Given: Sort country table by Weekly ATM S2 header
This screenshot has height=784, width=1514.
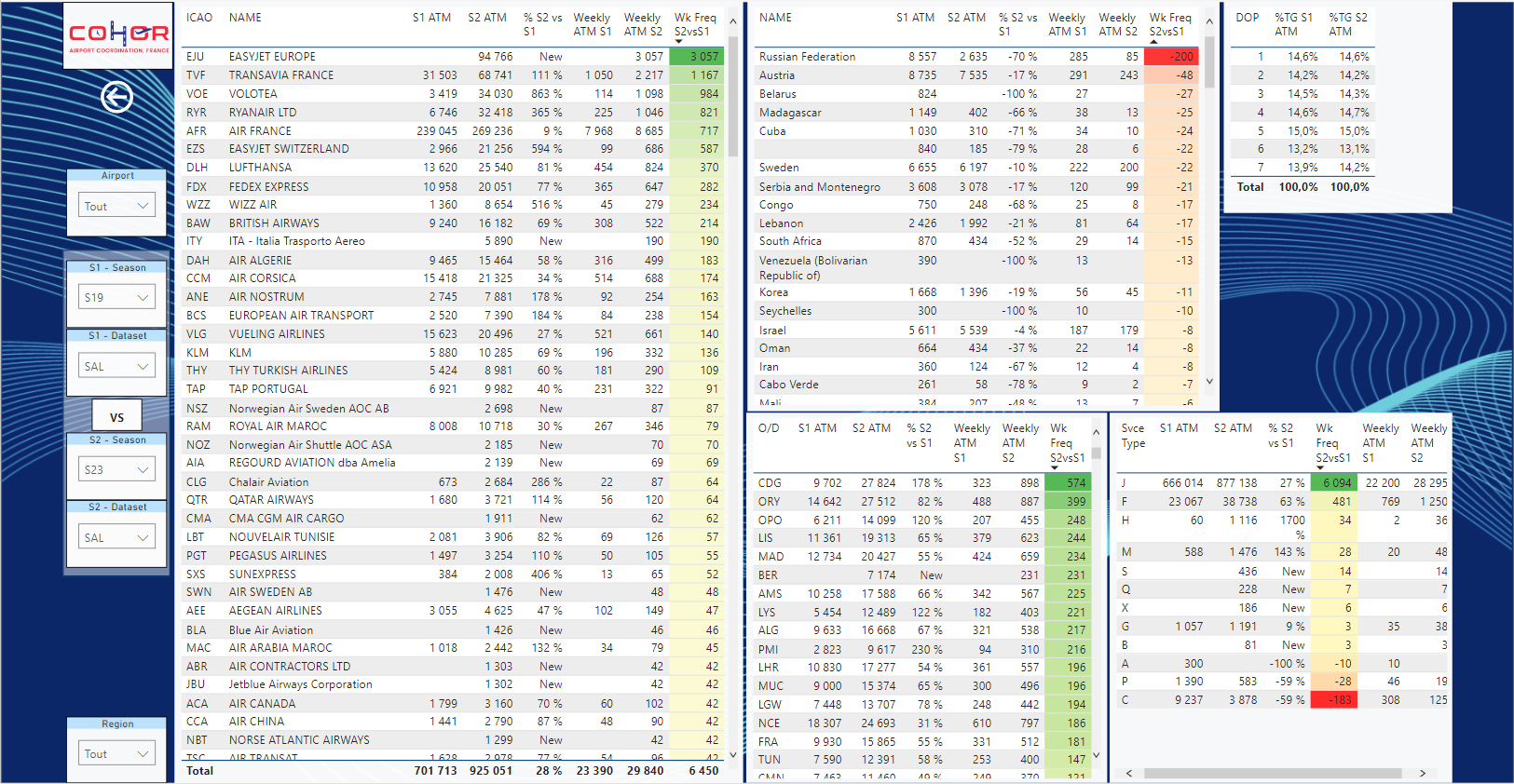Looking at the screenshot, I should (x=1117, y=24).
